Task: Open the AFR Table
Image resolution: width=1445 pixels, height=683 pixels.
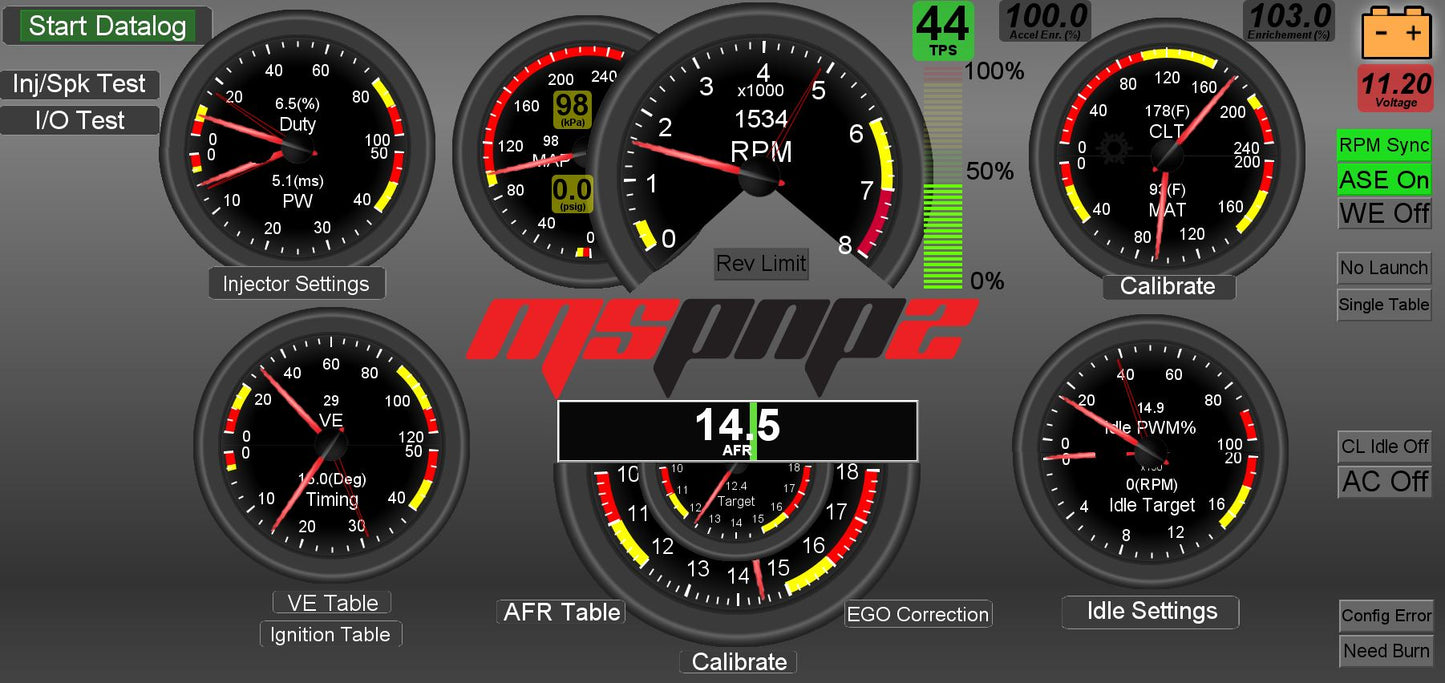Action: (562, 612)
